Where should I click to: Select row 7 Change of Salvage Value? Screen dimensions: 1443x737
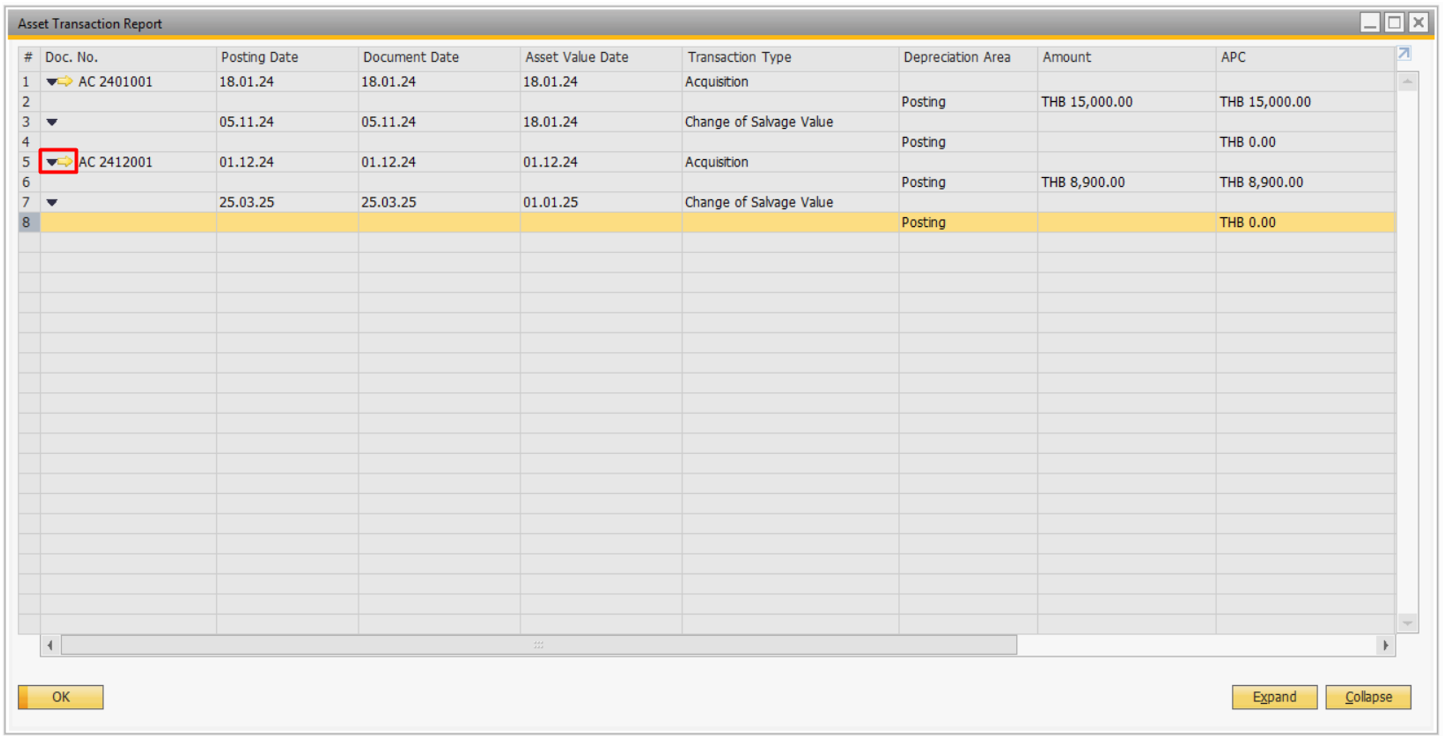point(759,202)
